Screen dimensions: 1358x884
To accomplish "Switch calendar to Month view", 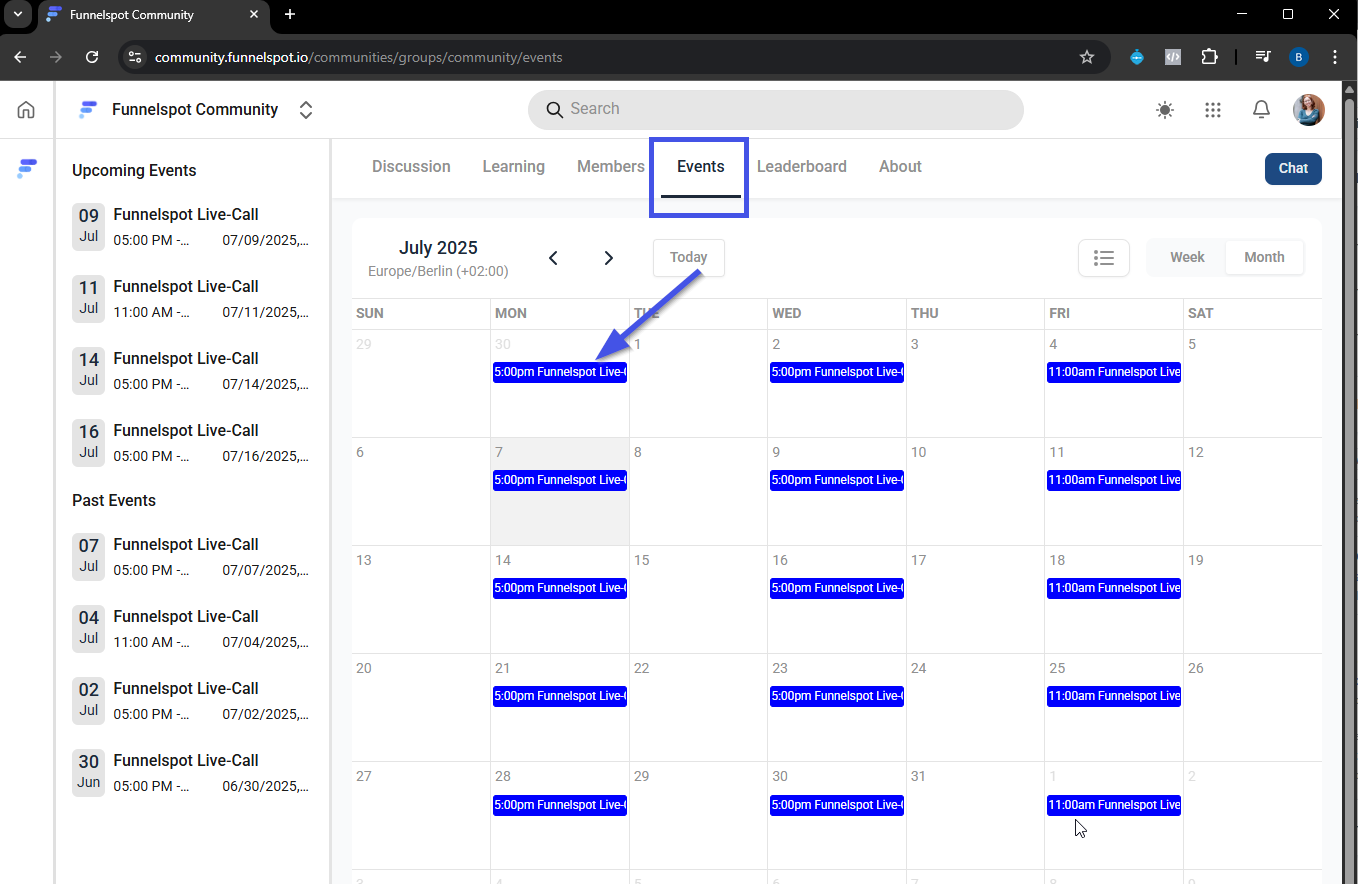I will (x=1264, y=258).
